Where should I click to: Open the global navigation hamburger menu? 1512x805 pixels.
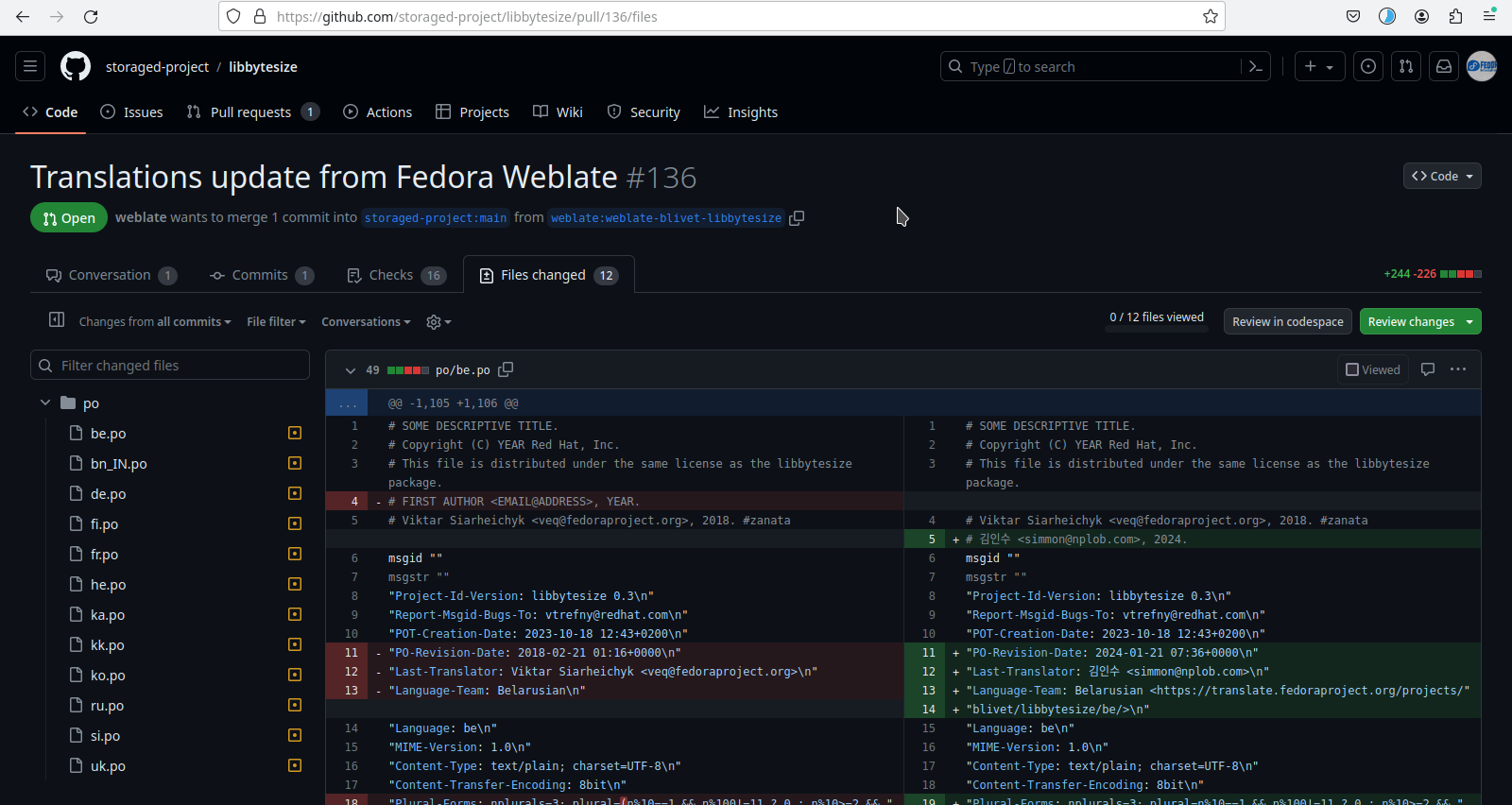click(30, 67)
